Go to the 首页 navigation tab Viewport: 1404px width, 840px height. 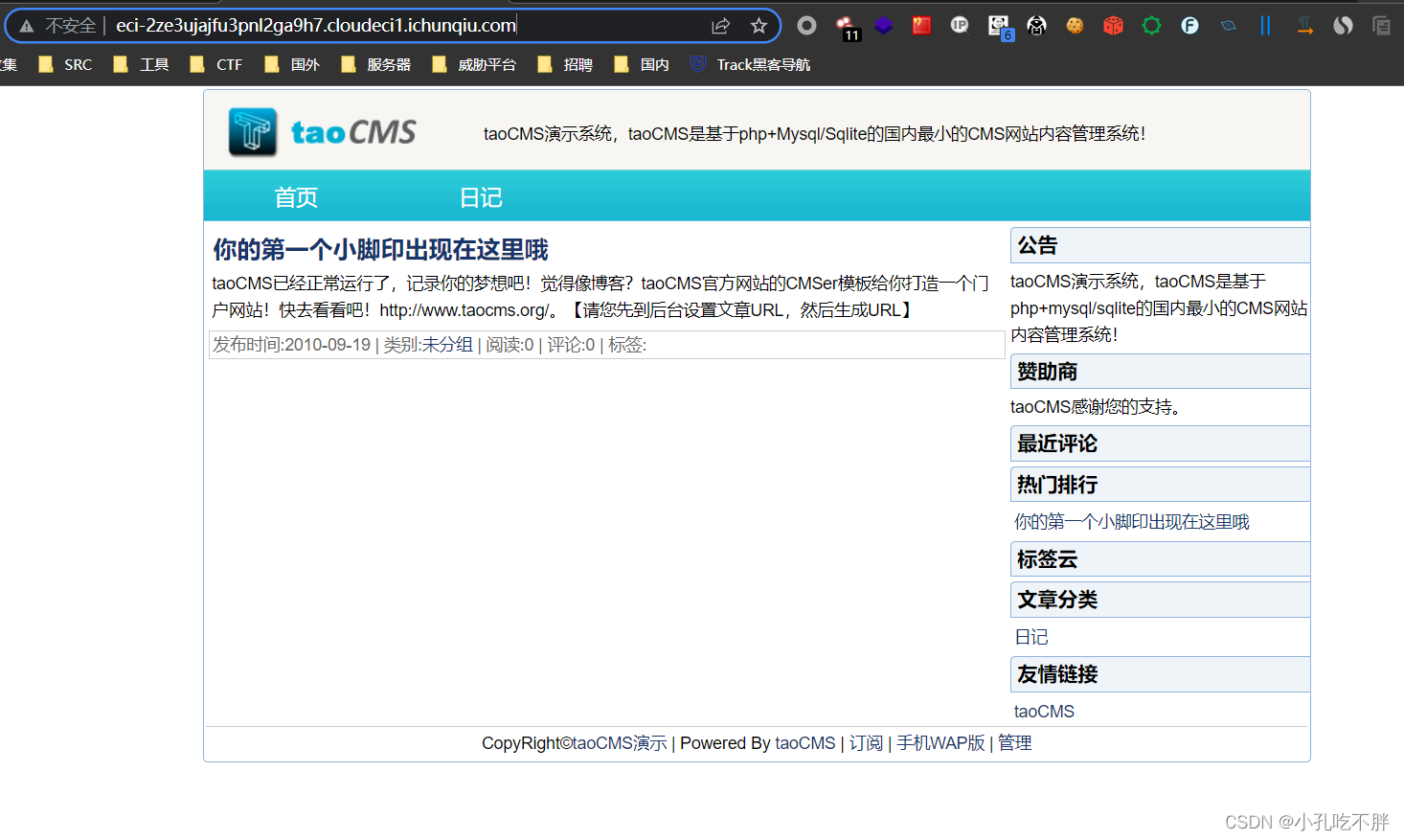pos(296,197)
